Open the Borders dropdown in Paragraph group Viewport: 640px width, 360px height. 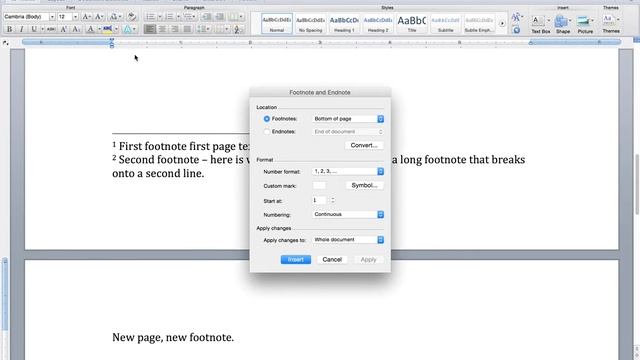coord(222,29)
